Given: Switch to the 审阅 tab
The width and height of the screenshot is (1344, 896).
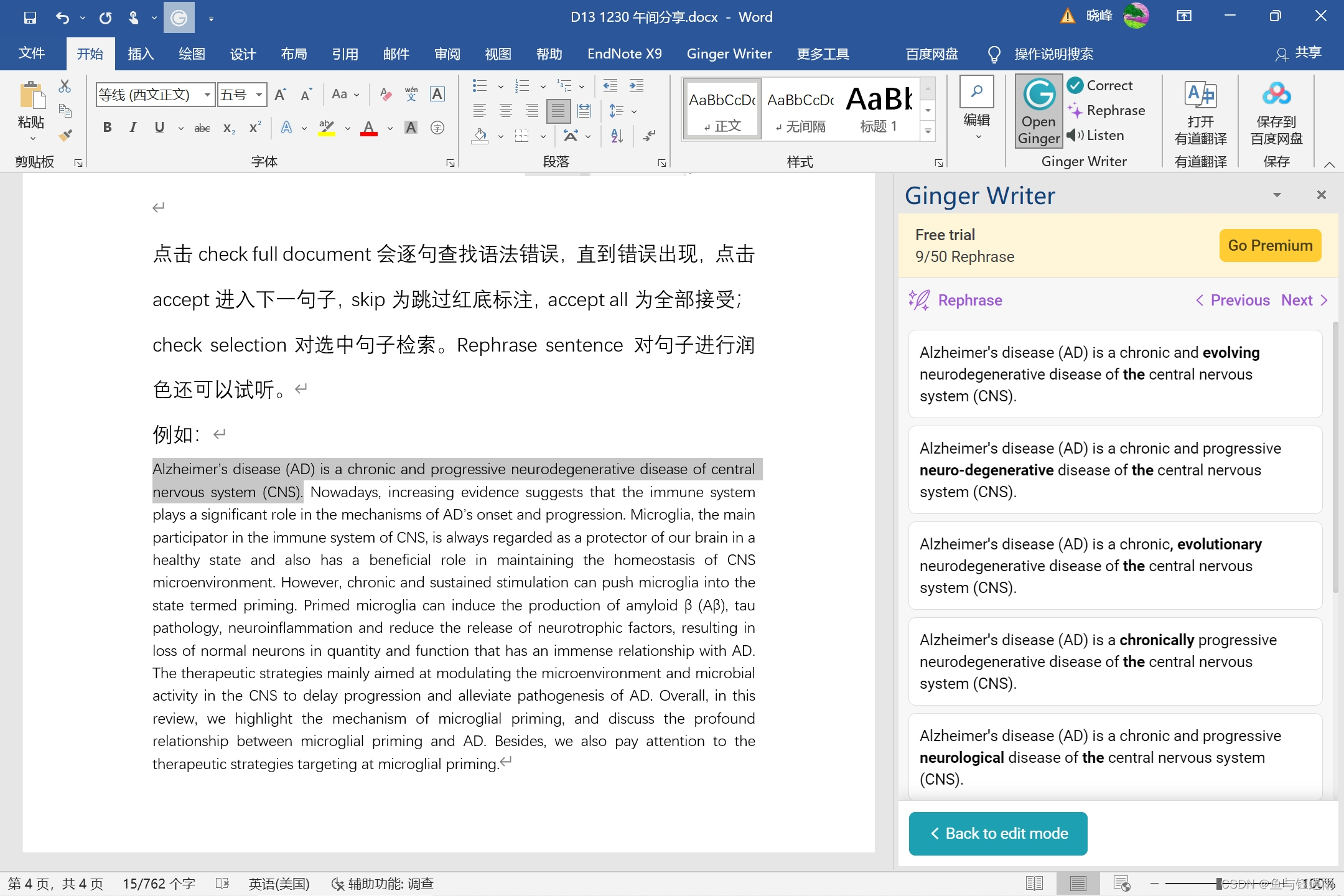Looking at the screenshot, I should (447, 54).
